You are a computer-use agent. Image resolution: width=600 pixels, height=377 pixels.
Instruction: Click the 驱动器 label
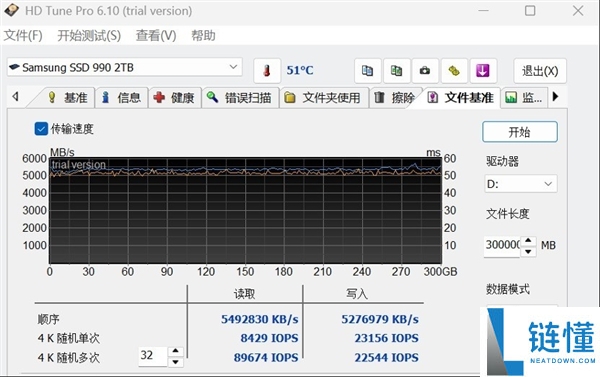(502, 162)
